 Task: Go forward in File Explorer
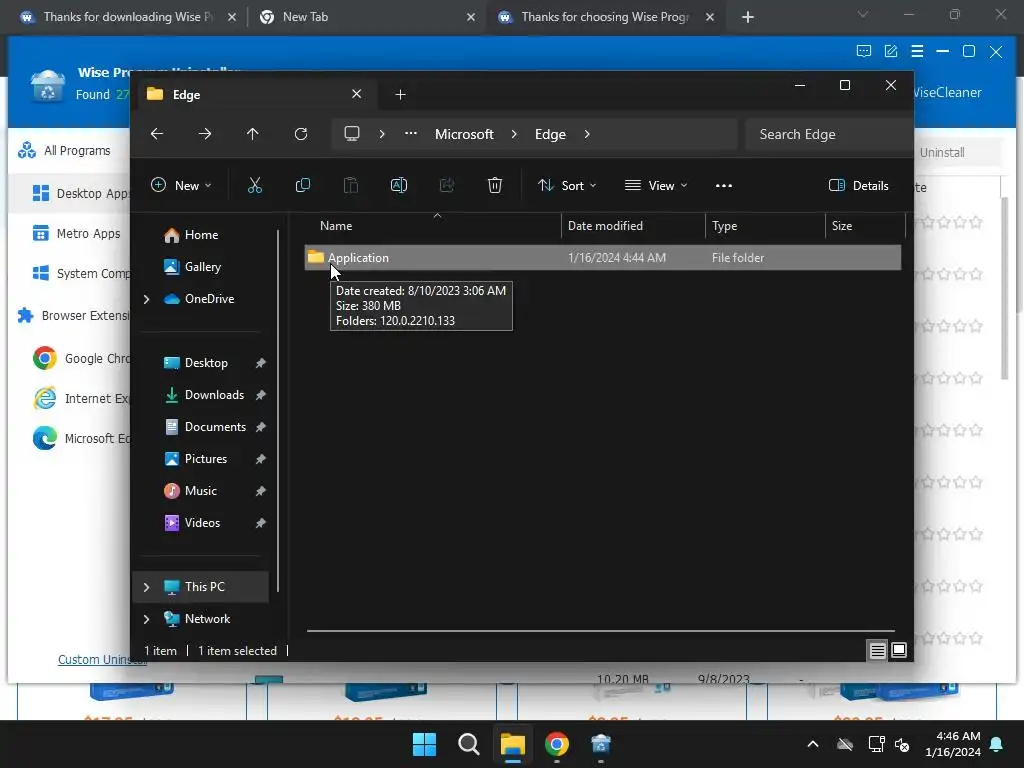[x=205, y=134]
